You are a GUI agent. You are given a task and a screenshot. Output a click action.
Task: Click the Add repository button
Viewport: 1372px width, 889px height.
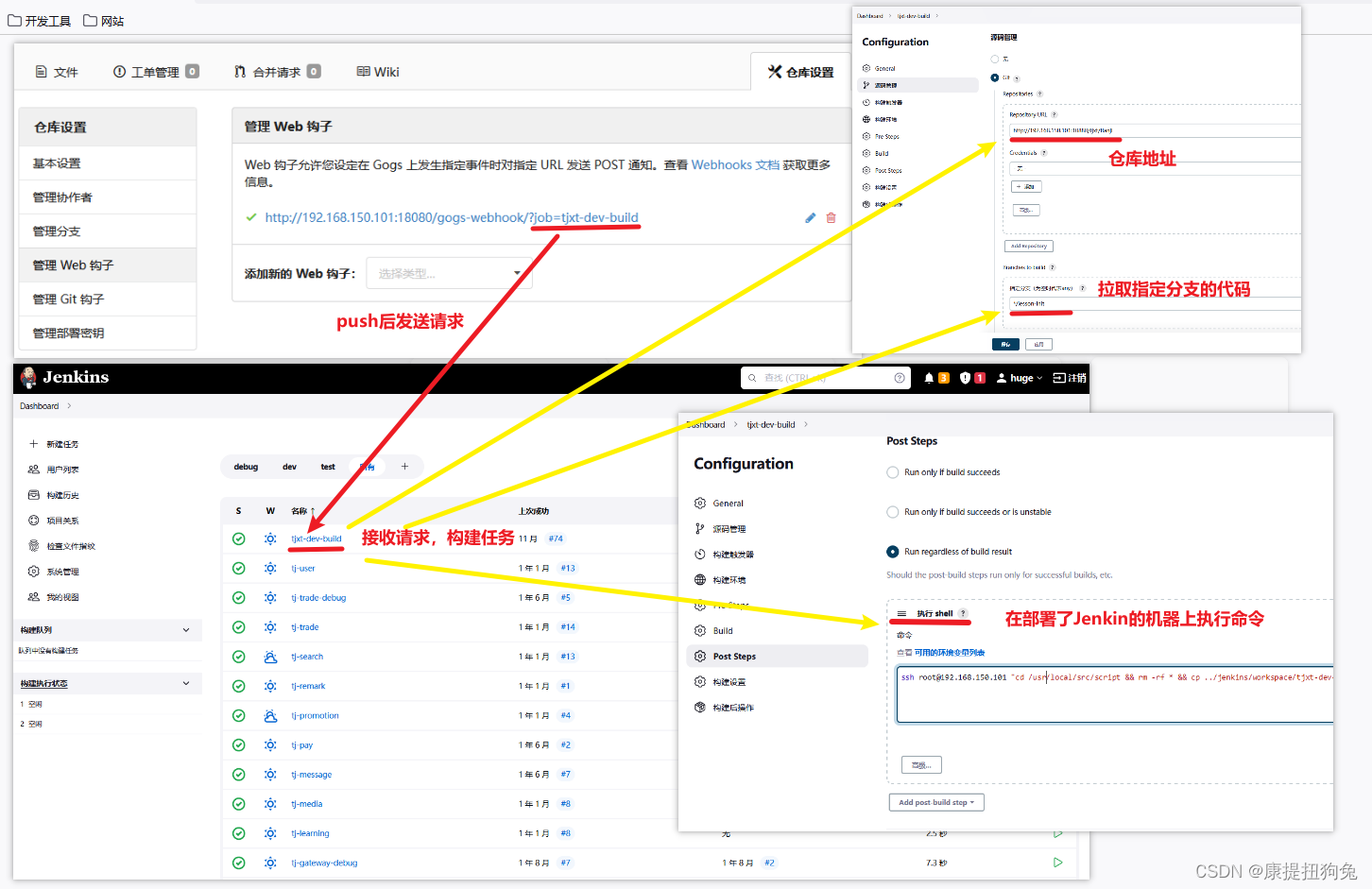pyautogui.click(x=1029, y=246)
